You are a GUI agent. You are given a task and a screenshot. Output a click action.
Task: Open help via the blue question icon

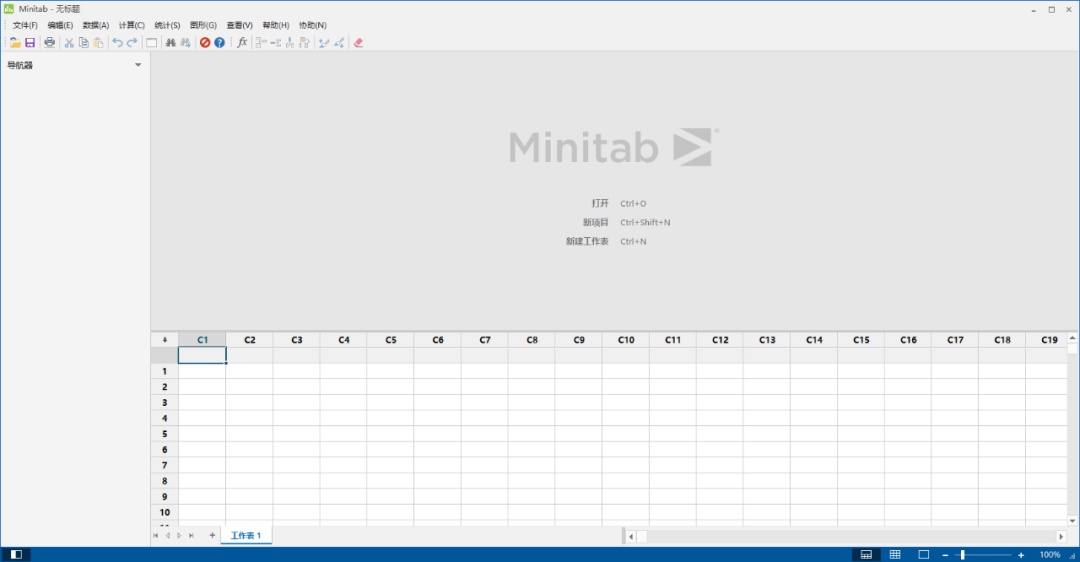[x=219, y=43]
